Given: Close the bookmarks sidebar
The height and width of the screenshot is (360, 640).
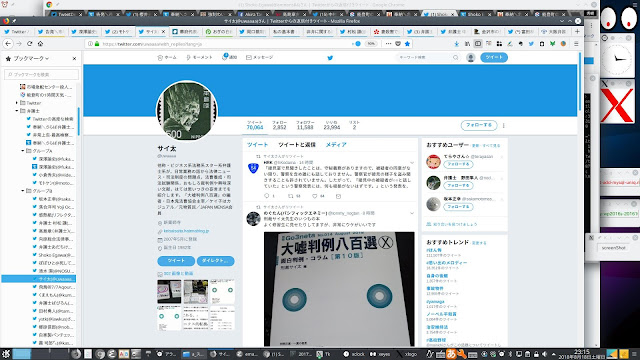Looking at the screenshot, I should [x=74, y=59].
